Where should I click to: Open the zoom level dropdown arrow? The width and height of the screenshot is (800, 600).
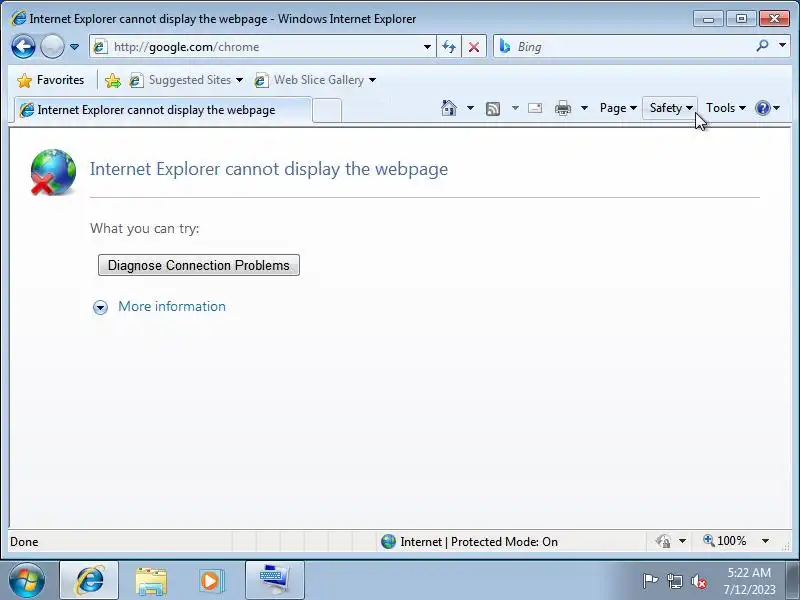click(765, 541)
